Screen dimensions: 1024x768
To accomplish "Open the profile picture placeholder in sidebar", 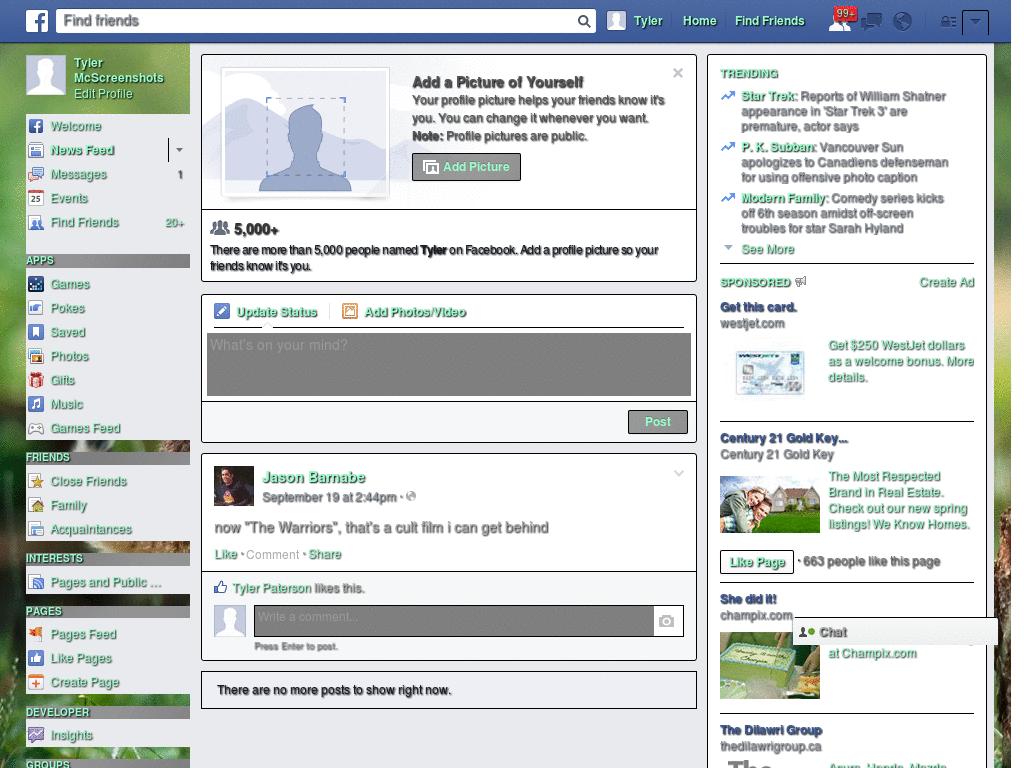I will (46, 75).
